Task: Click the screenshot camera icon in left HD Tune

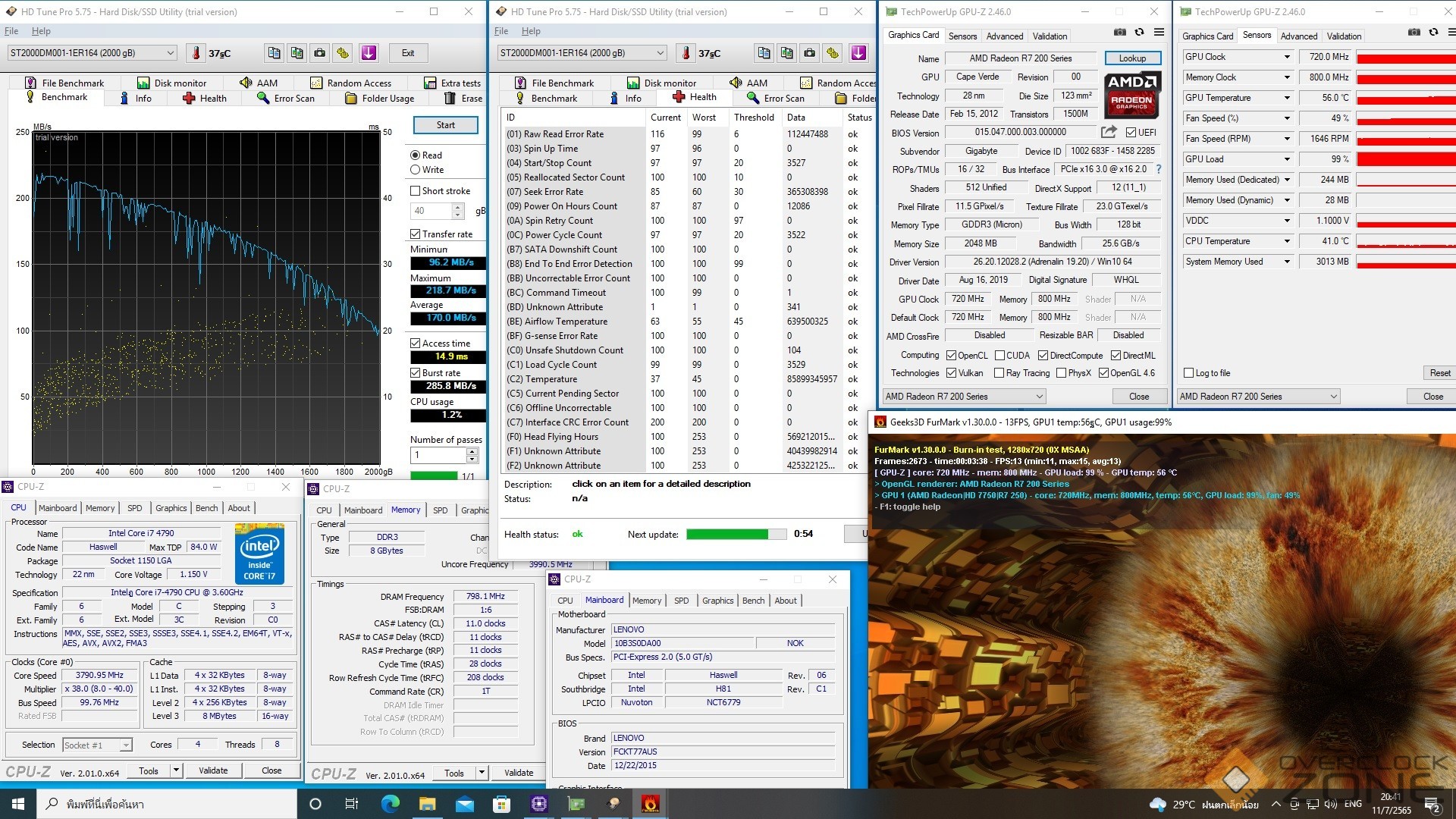Action: point(320,53)
